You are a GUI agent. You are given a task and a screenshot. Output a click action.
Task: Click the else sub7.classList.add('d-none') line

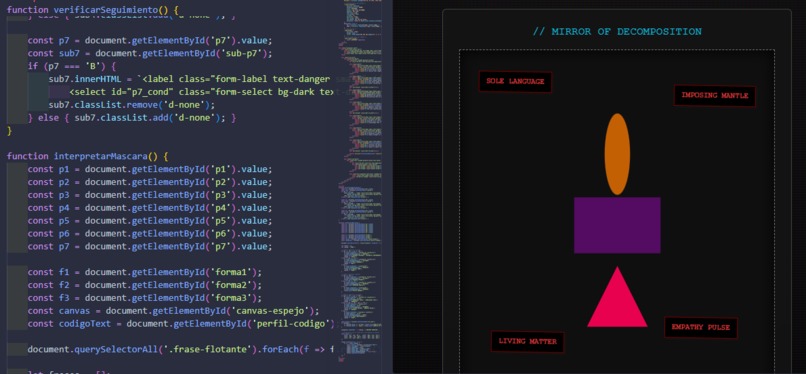coord(132,118)
